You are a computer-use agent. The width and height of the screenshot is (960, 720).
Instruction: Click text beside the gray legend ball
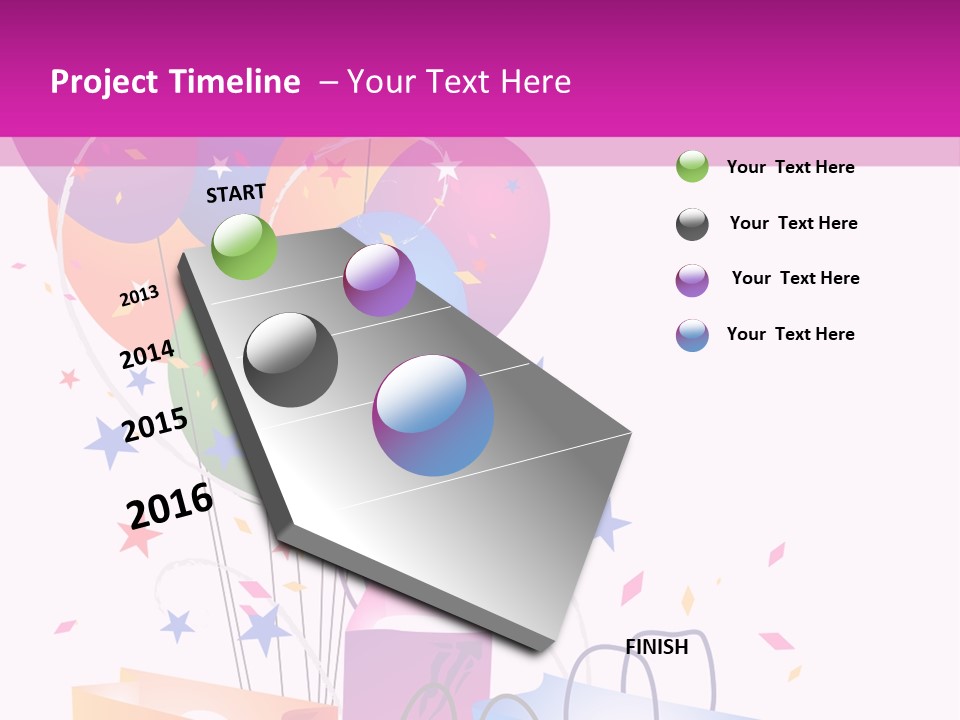[793, 223]
